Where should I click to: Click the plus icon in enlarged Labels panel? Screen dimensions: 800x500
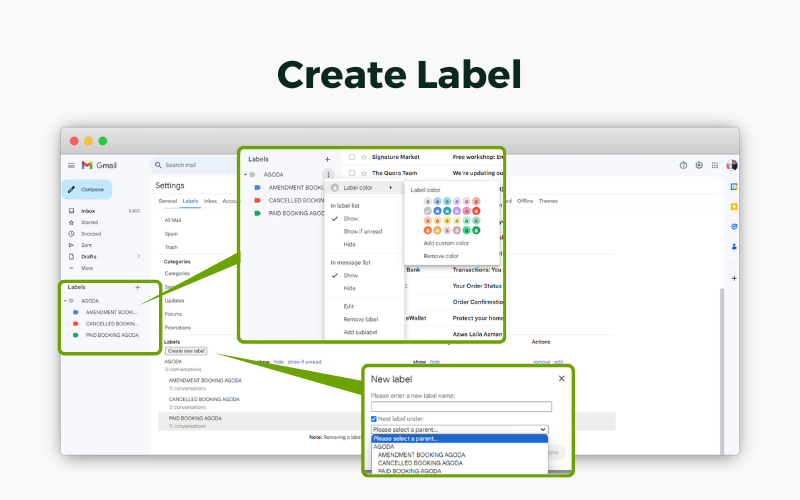tap(327, 159)
